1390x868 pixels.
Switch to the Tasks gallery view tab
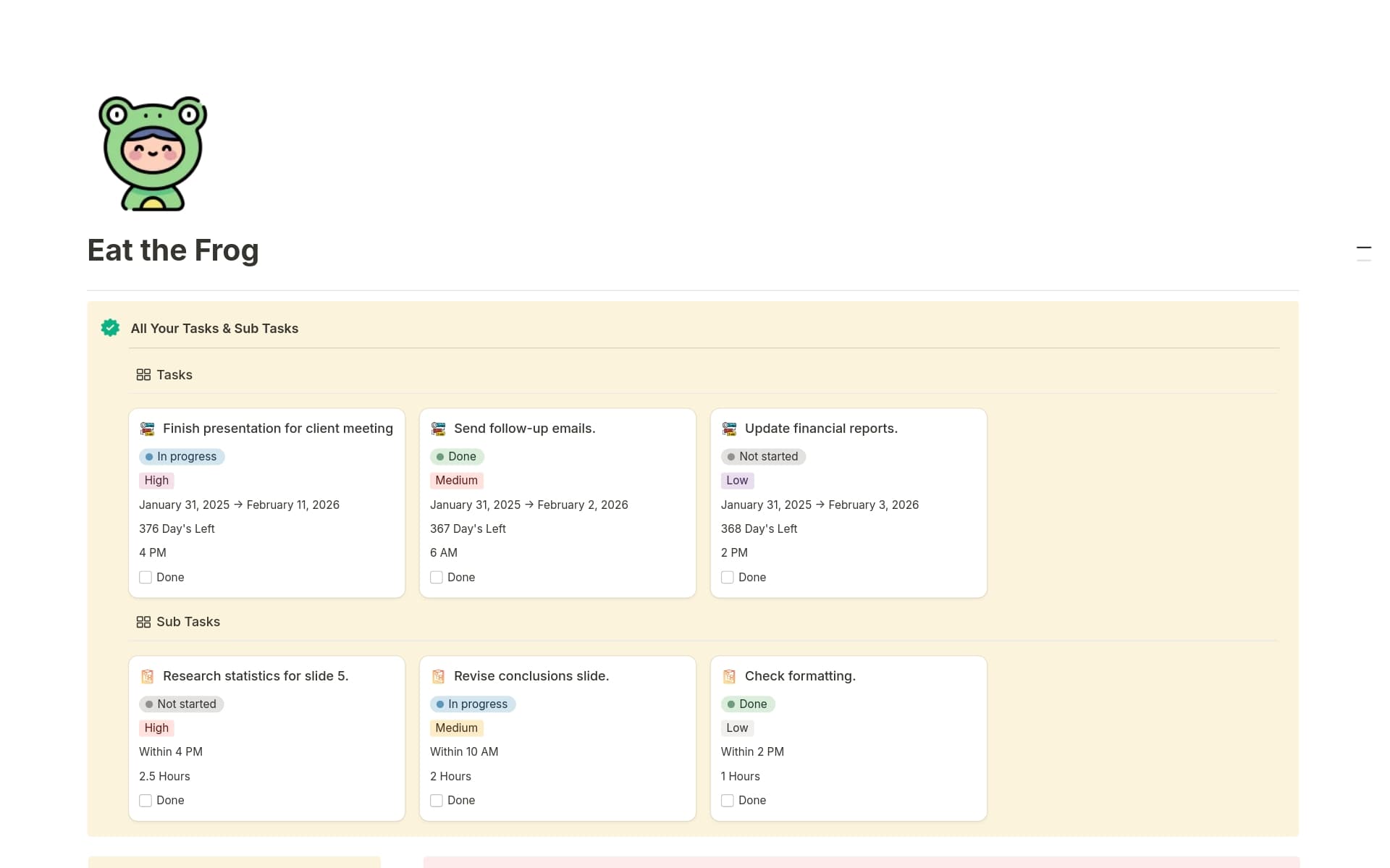(174, 375)
